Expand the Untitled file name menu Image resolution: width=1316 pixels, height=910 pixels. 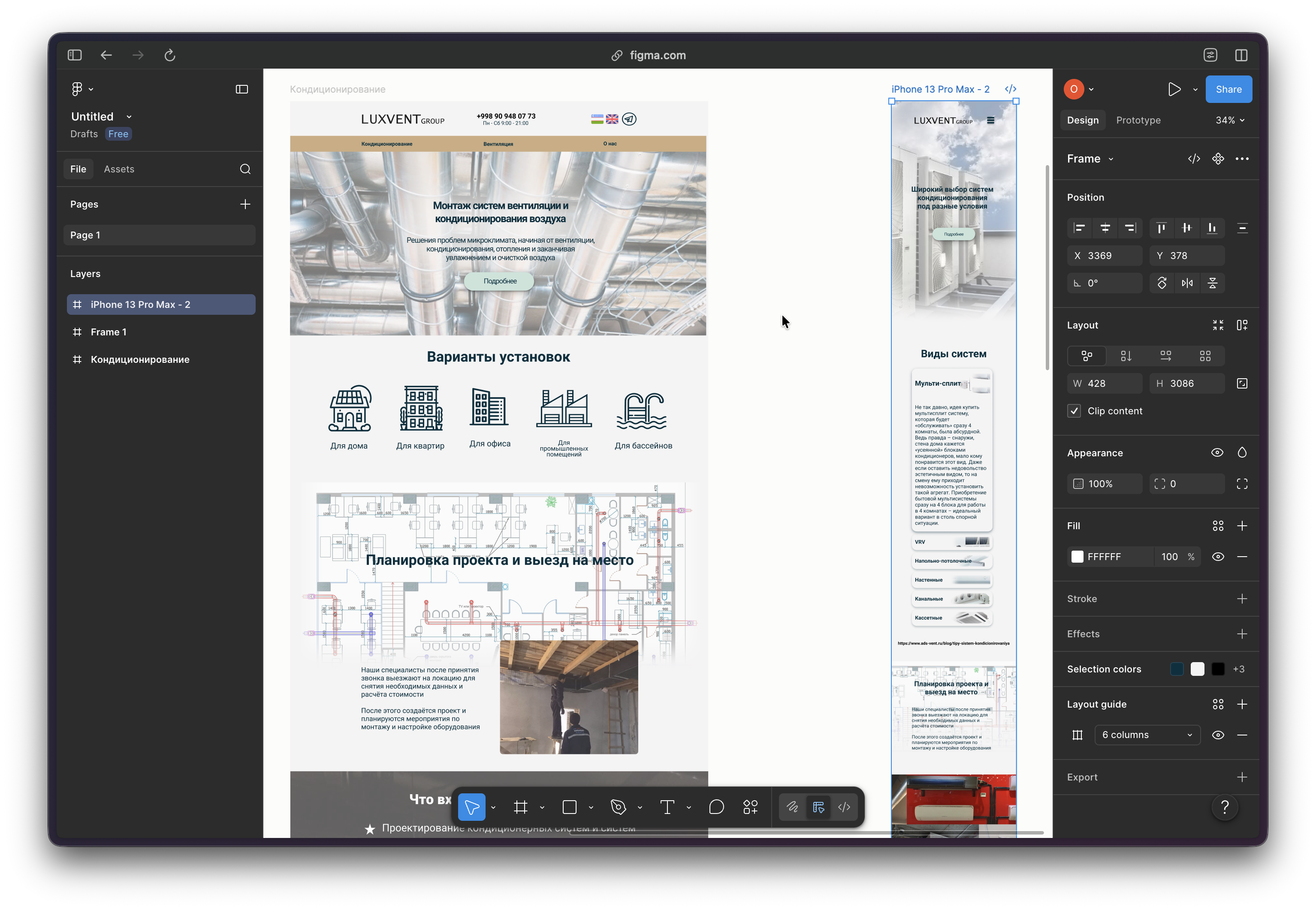[x=129, y=117]
